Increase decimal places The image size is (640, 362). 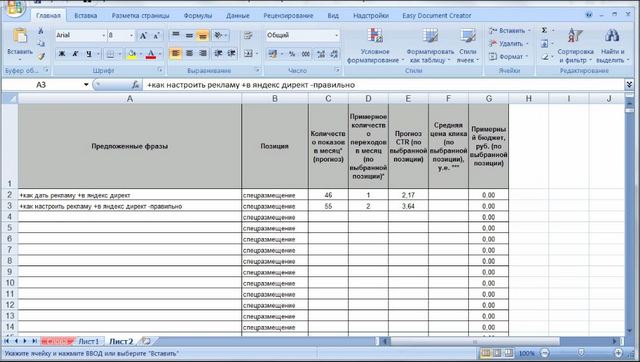pos(321,54)
